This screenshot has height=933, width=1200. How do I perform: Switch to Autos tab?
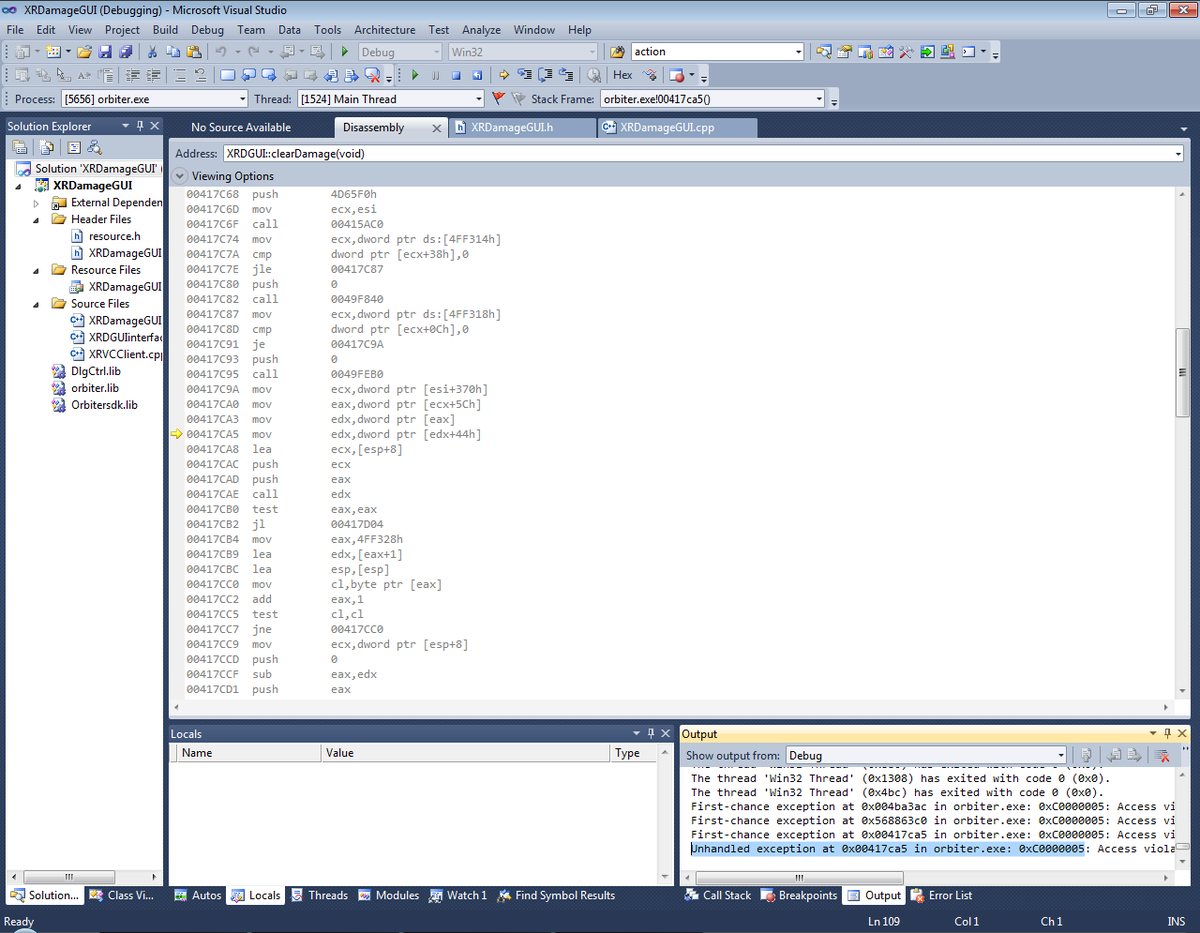pos(198,895)
